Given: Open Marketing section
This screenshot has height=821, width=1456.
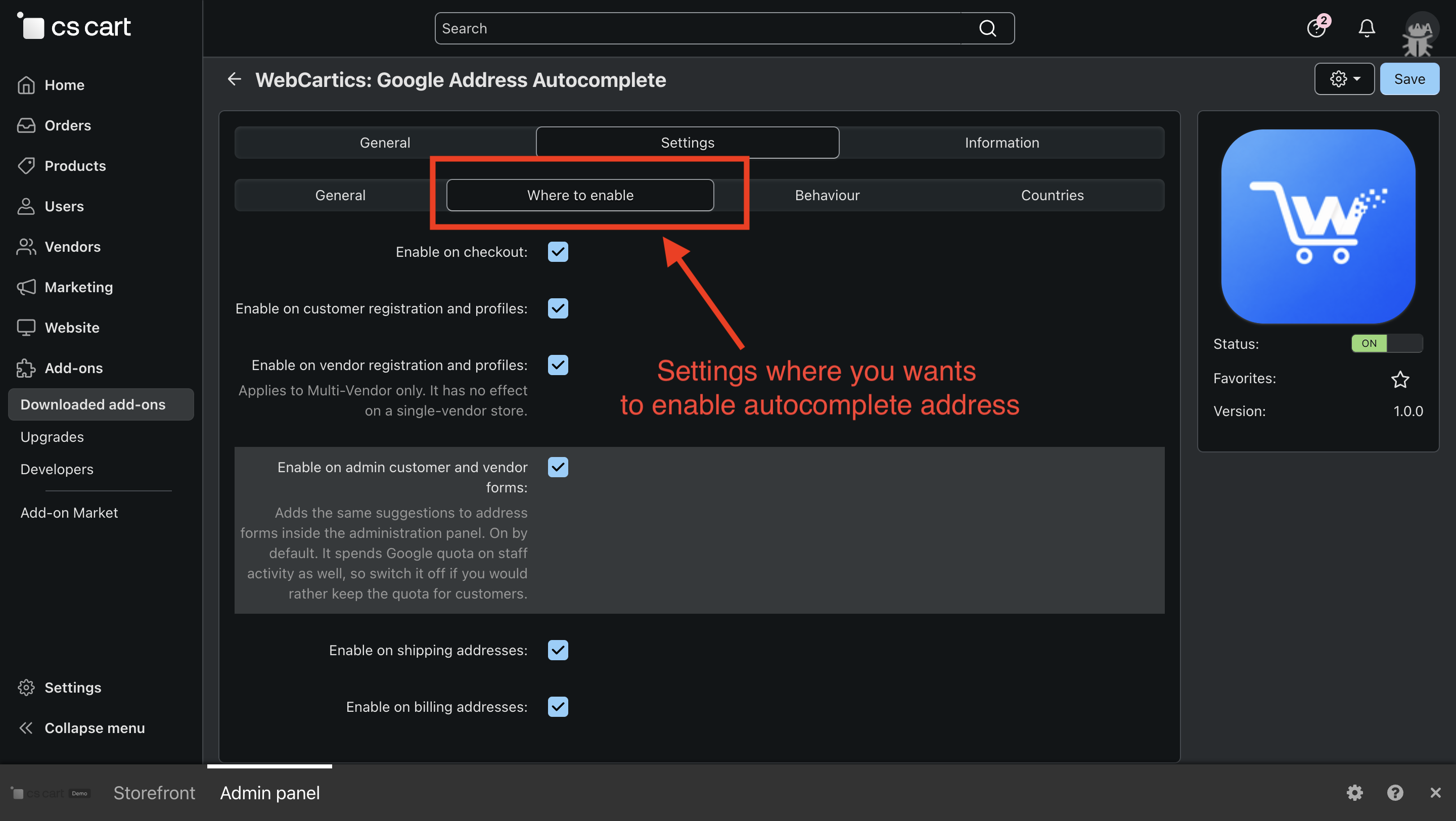Looking at the screenshot, I should pyautogui.click(x=78, y=287).
